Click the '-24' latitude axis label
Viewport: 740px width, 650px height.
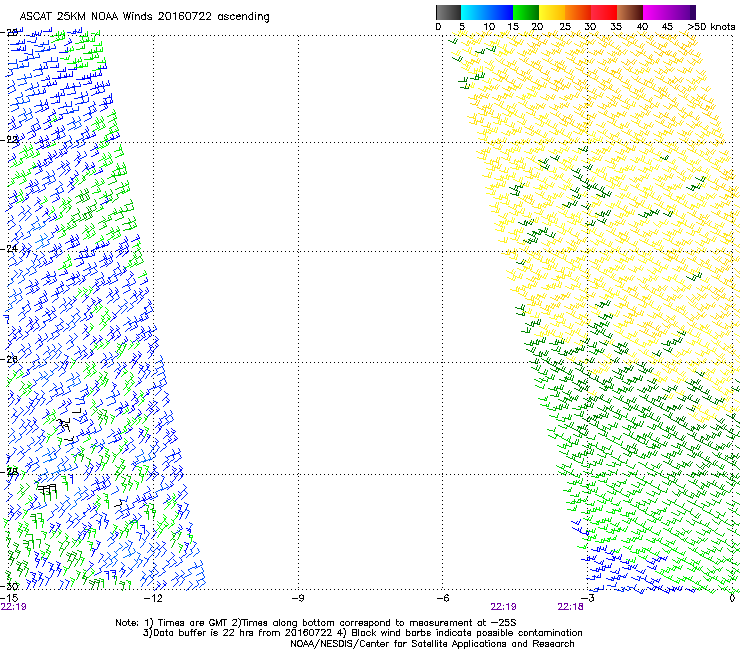point(9,248)
